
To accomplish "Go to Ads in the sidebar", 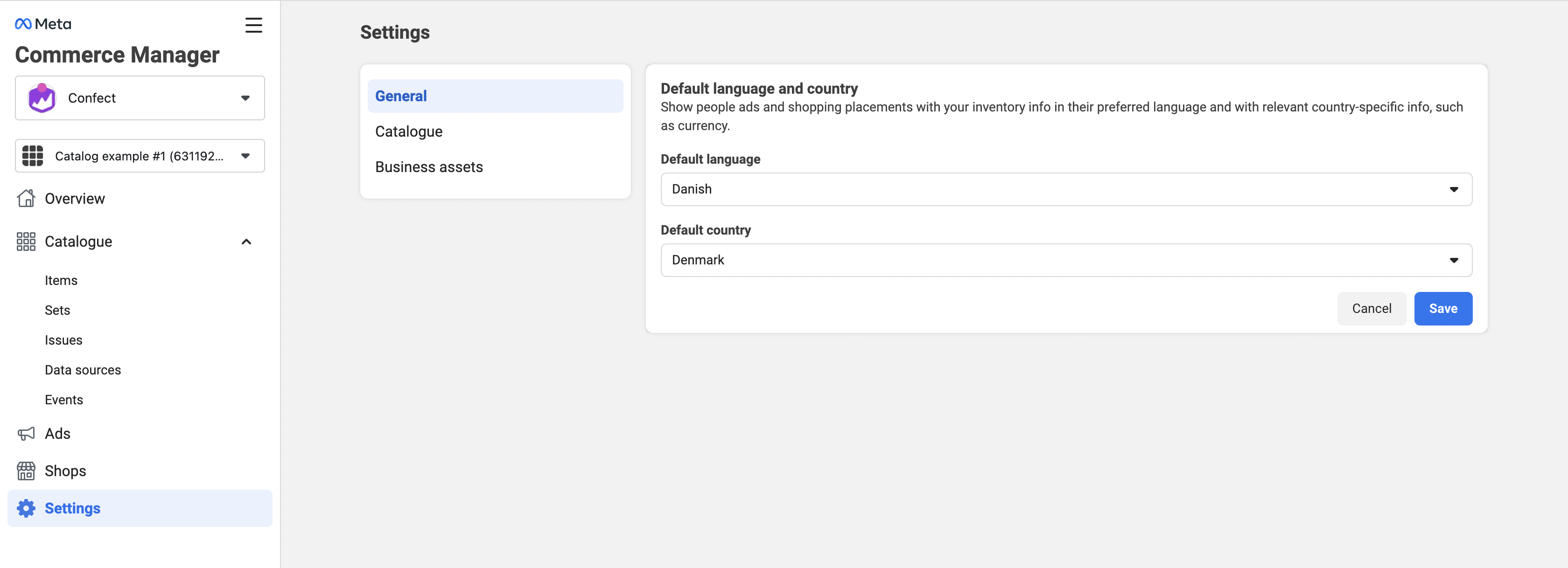I will [x=58, y=434].
